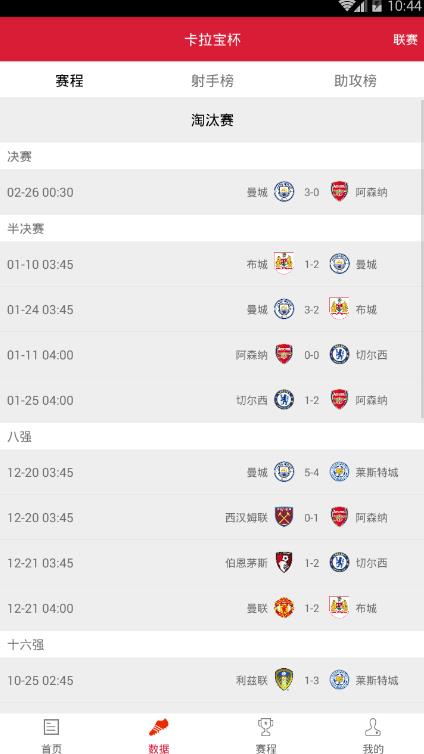Tap Manchester City crest in the final match
Screen dimensions: 424x754
click(x=284, y=192)
